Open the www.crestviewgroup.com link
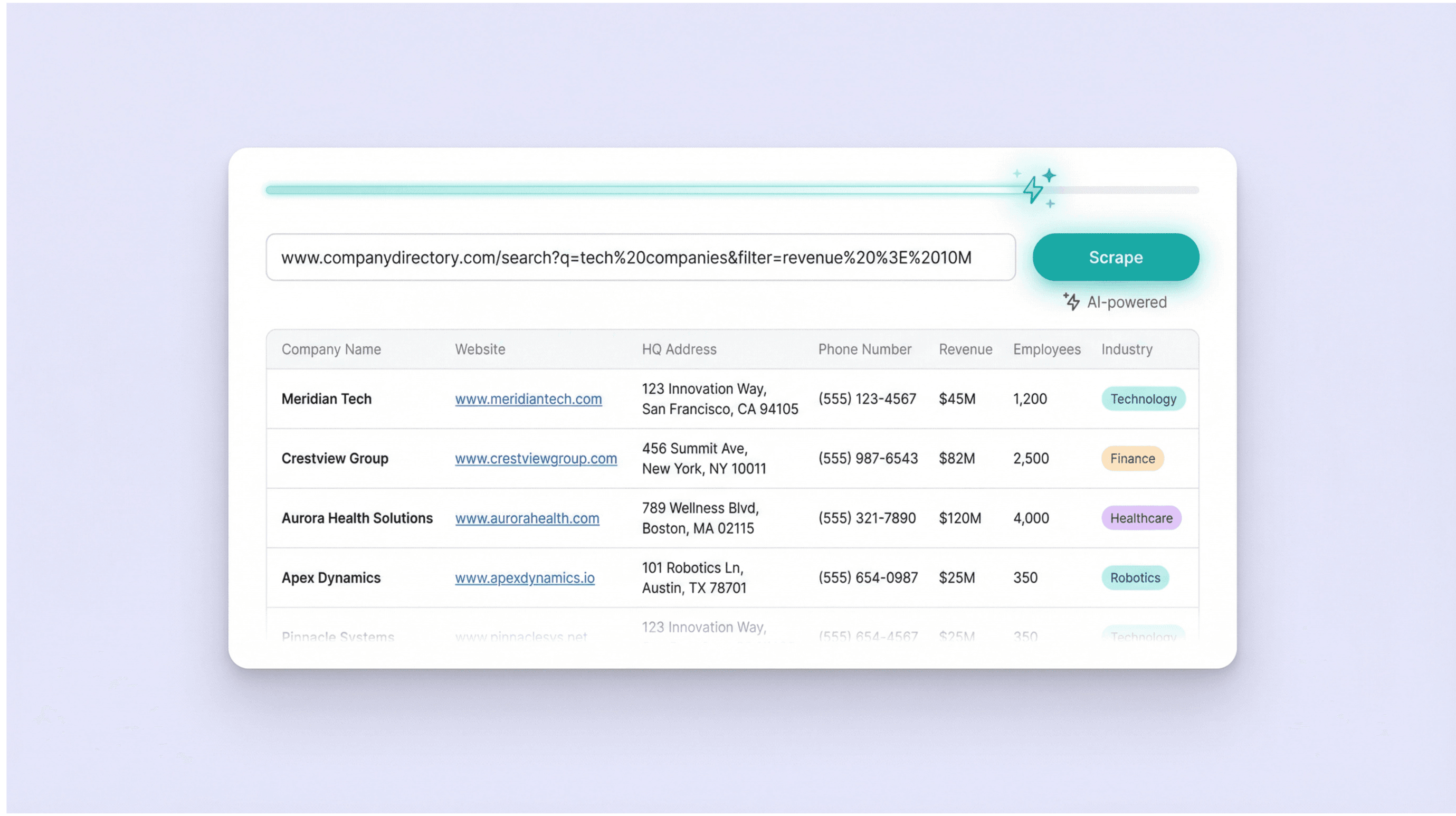 pos(535,458)
